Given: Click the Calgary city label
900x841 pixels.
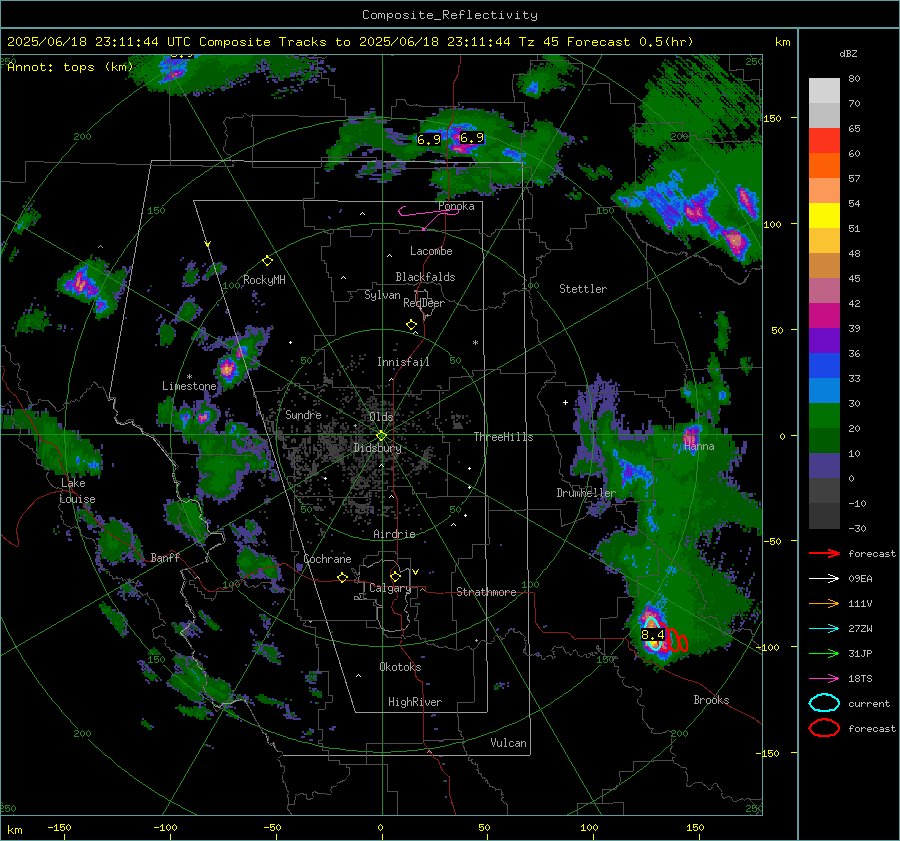Looking at the screenshot, I should tap(390, 588).
